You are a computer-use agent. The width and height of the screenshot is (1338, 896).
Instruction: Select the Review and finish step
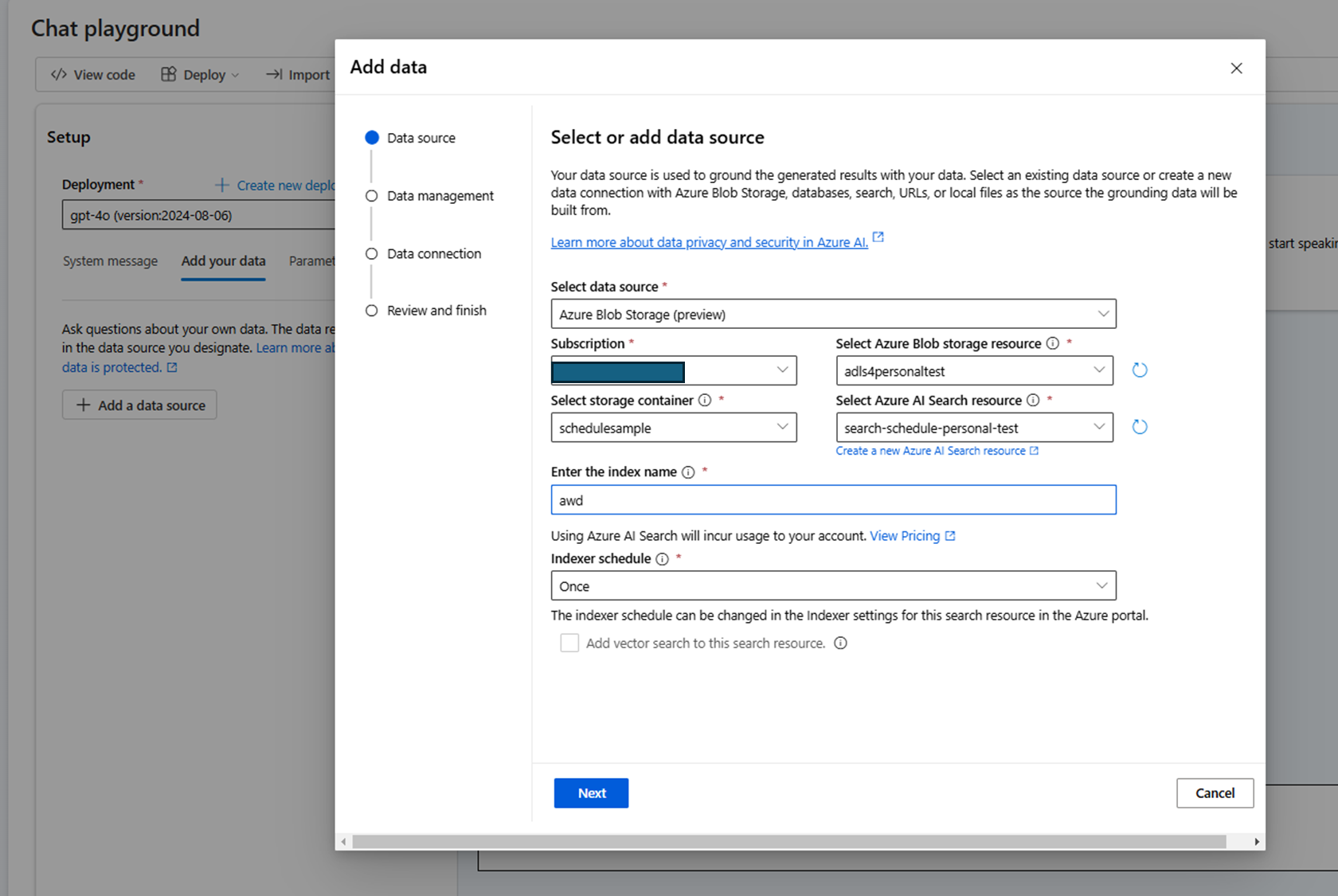(436, 311)
